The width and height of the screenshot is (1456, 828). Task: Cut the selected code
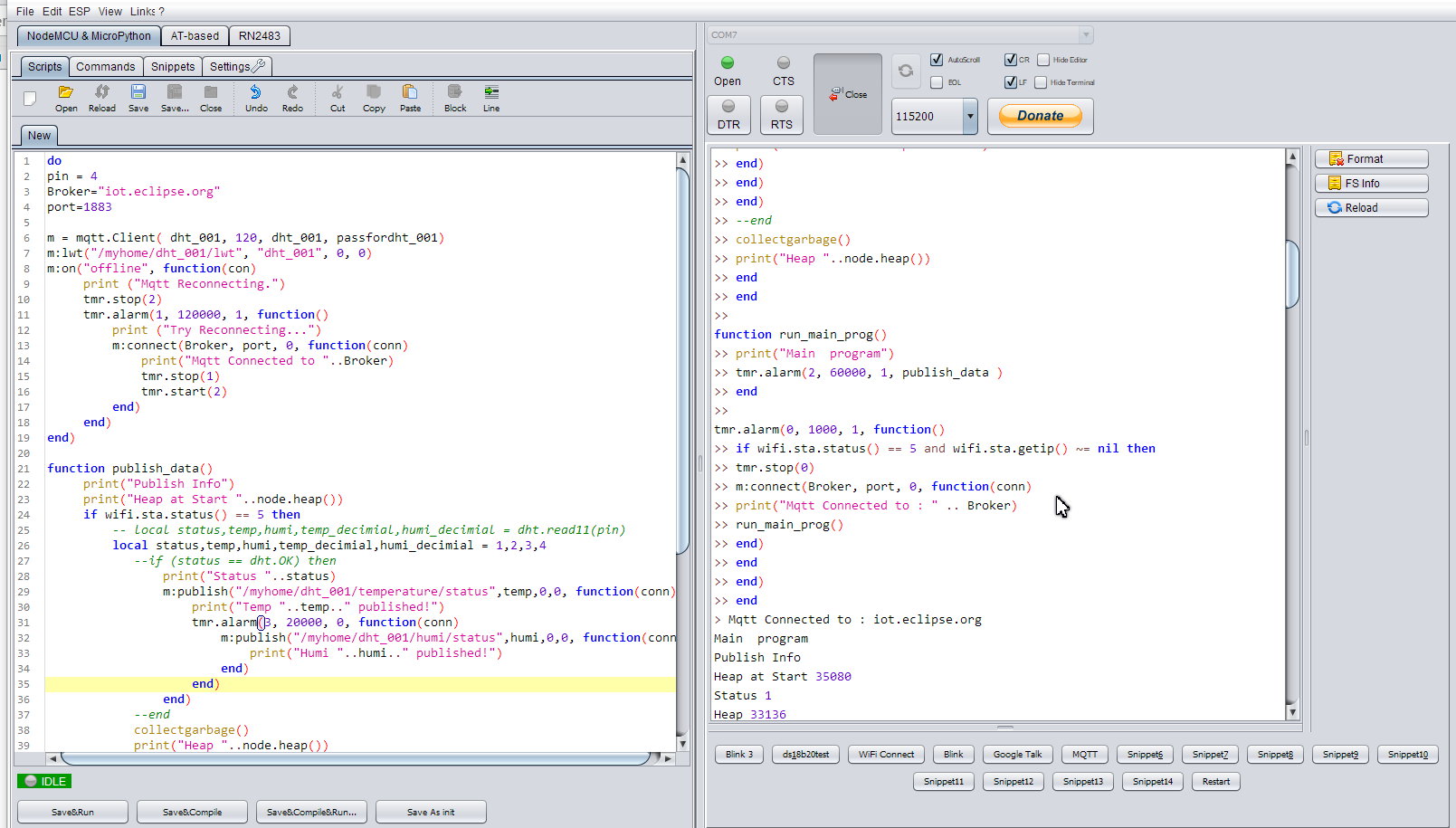point(338,98)
